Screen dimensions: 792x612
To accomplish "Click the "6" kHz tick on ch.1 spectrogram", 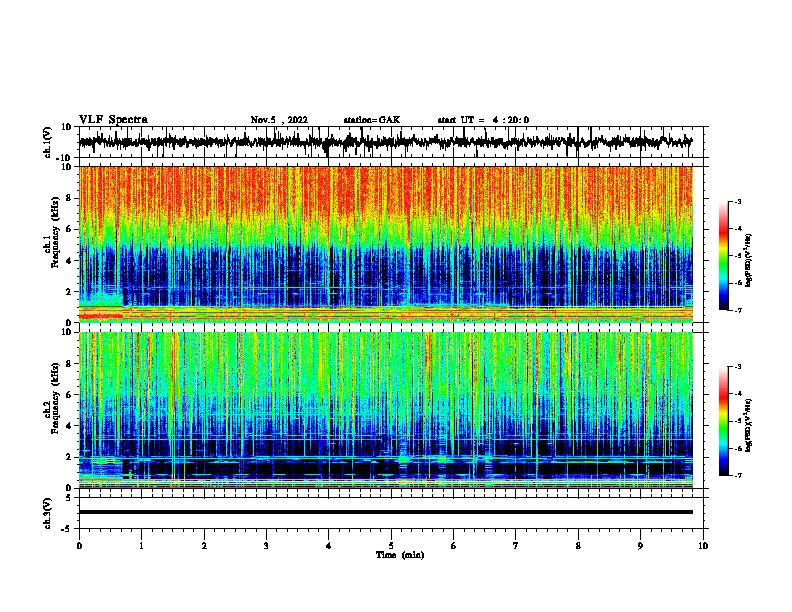I will click(x=69, y=230).
